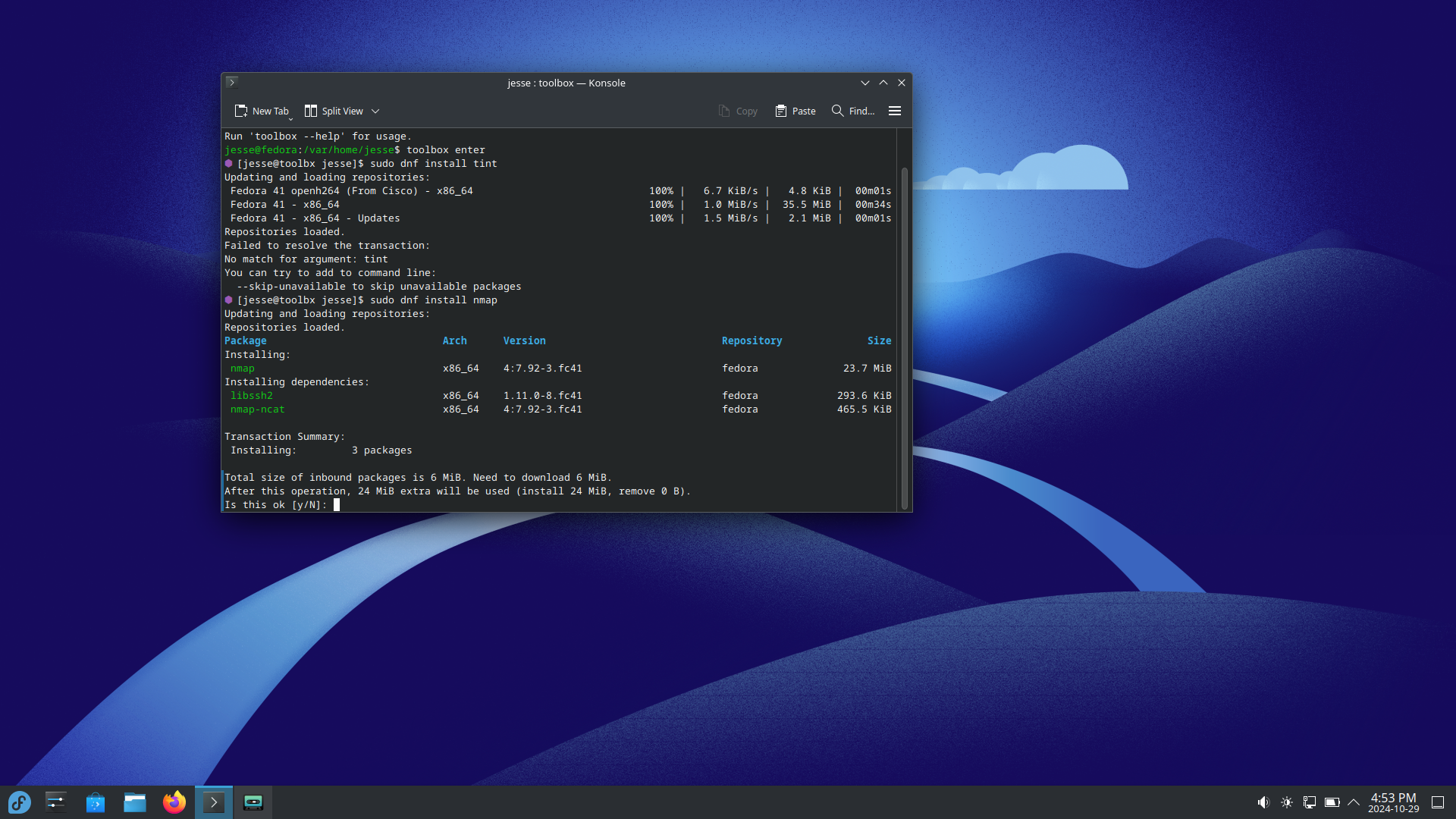Click the 'nmap' package name

click(x=243, y=369)
